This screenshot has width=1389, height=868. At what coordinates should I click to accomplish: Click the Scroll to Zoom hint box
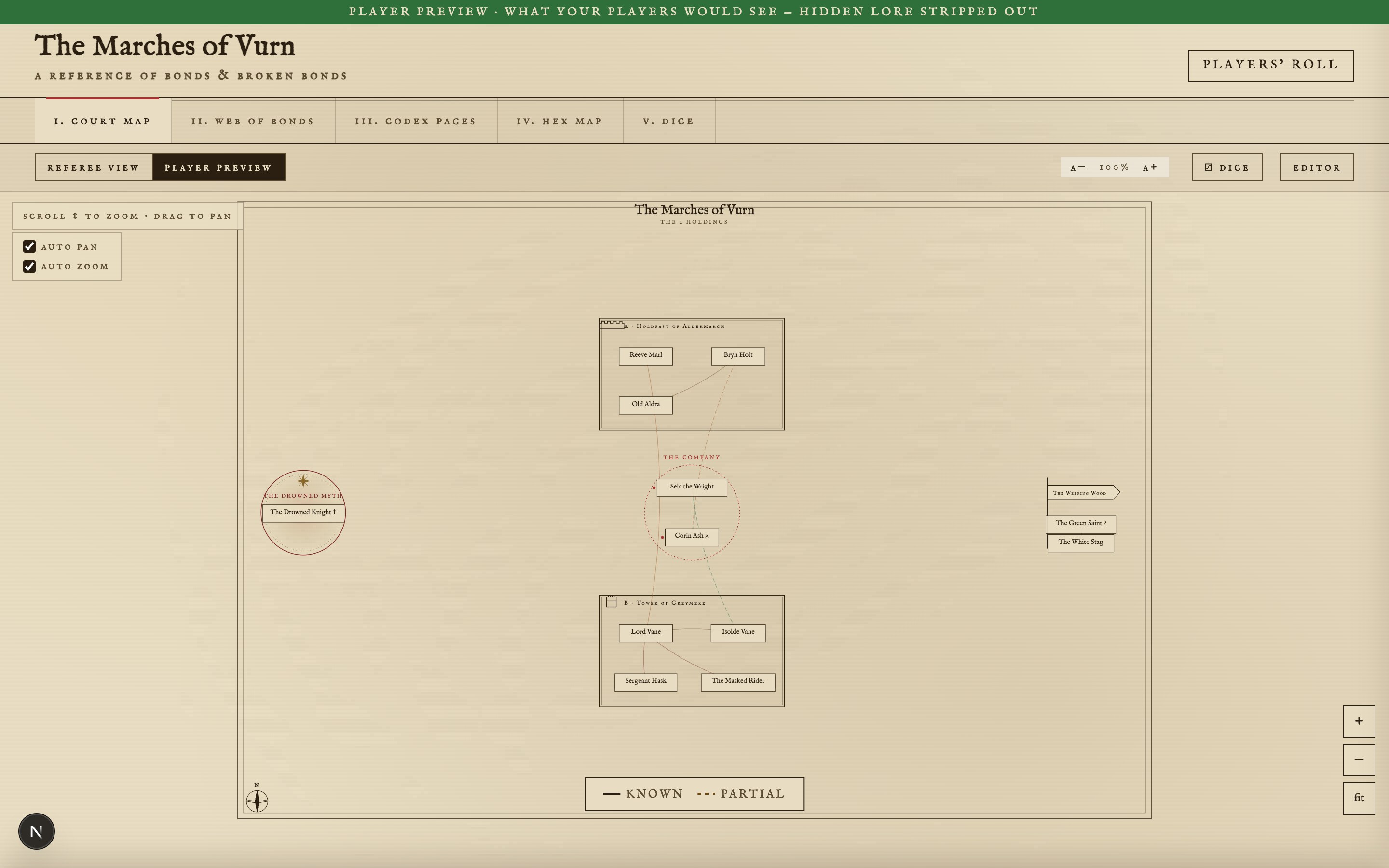[127, 216]
